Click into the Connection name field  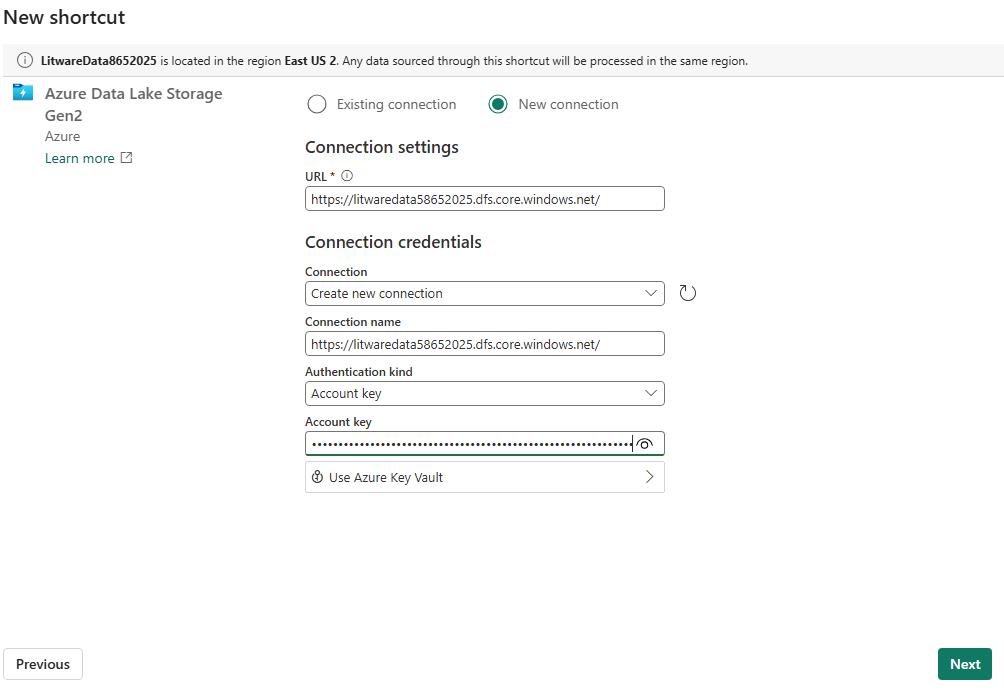tap(485, 344)
